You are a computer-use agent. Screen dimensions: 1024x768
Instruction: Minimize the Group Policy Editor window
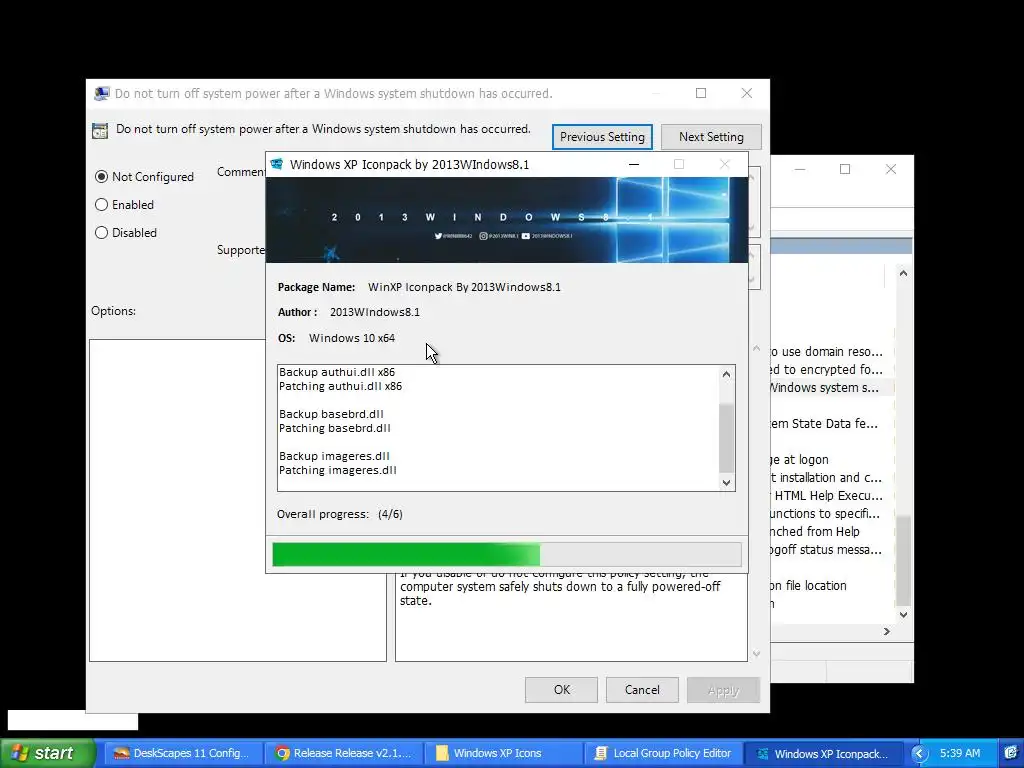point(799,169)
